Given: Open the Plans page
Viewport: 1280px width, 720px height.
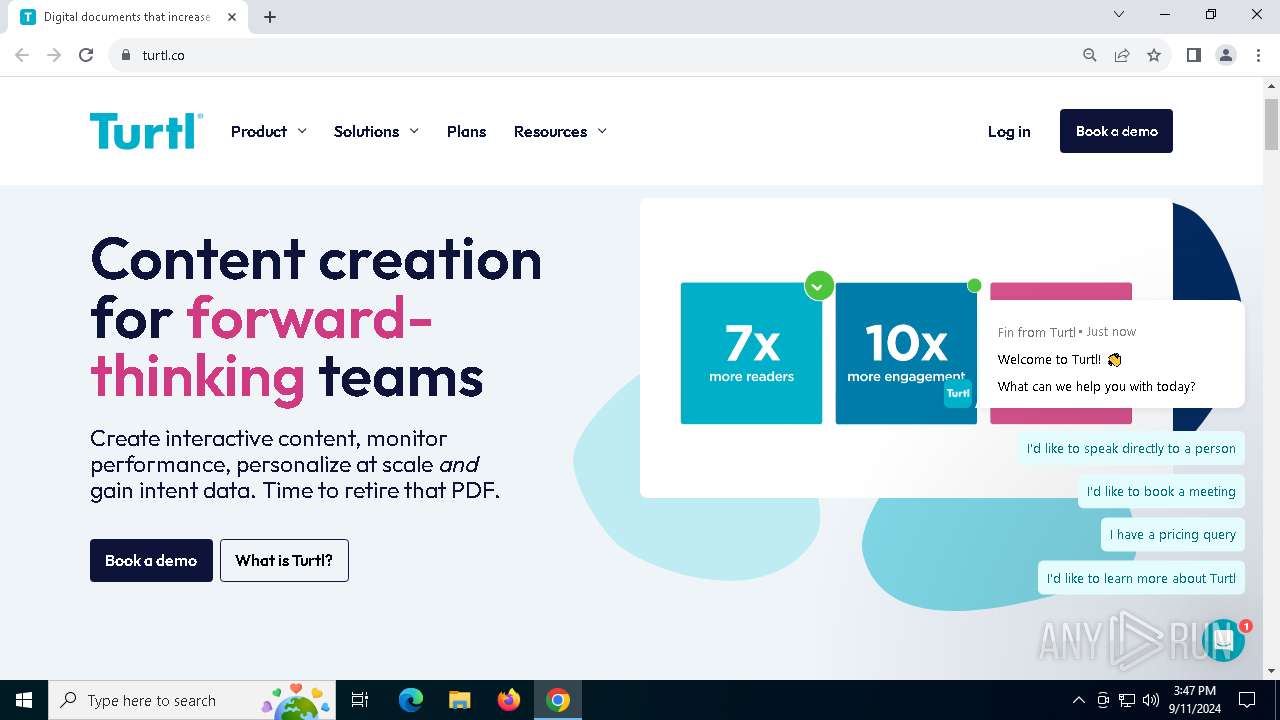Looking at the screenshot, I should click(466, 131).
